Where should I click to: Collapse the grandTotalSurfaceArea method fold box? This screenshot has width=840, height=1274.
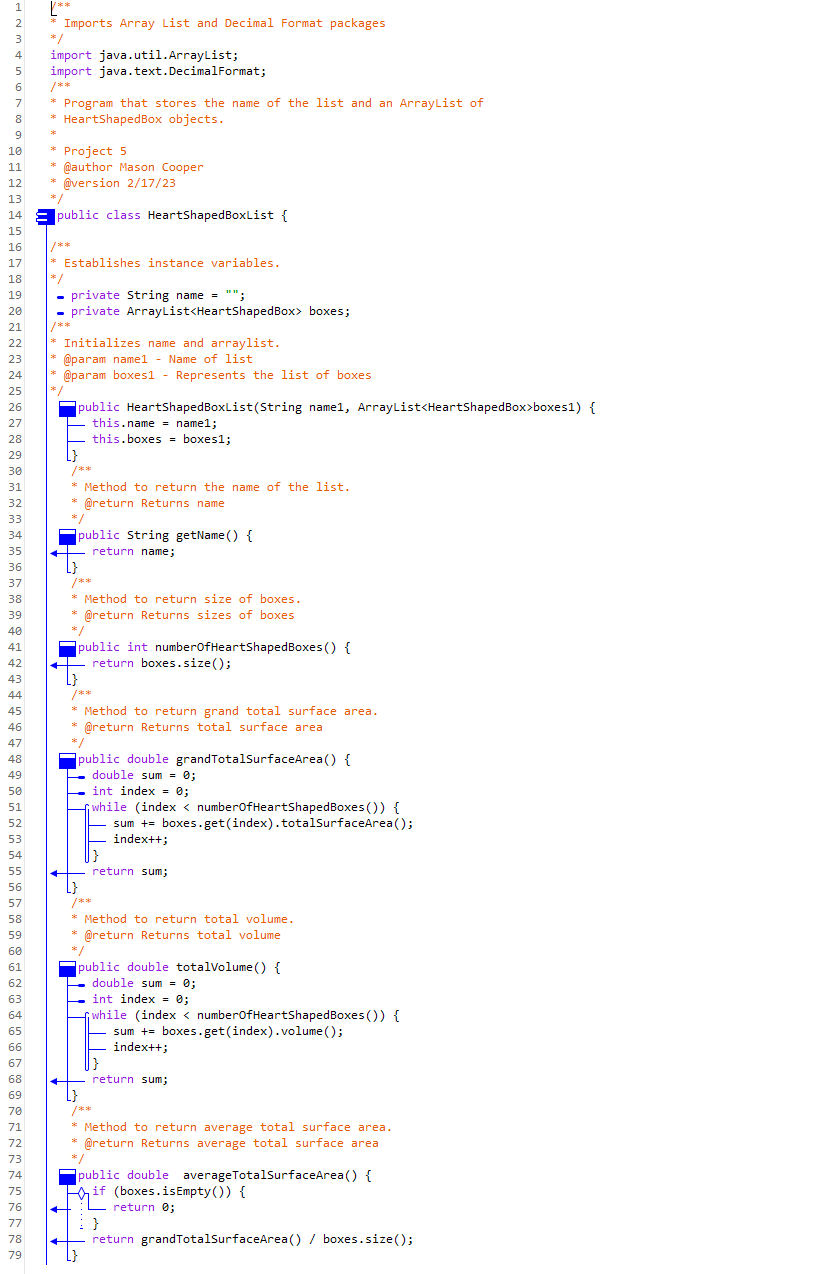pos(68,760)
